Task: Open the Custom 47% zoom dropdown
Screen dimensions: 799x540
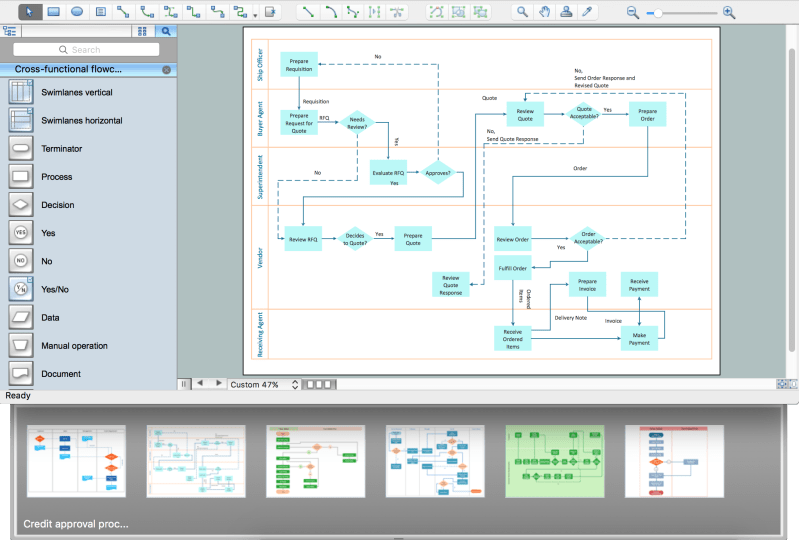Action: (264, 385)
